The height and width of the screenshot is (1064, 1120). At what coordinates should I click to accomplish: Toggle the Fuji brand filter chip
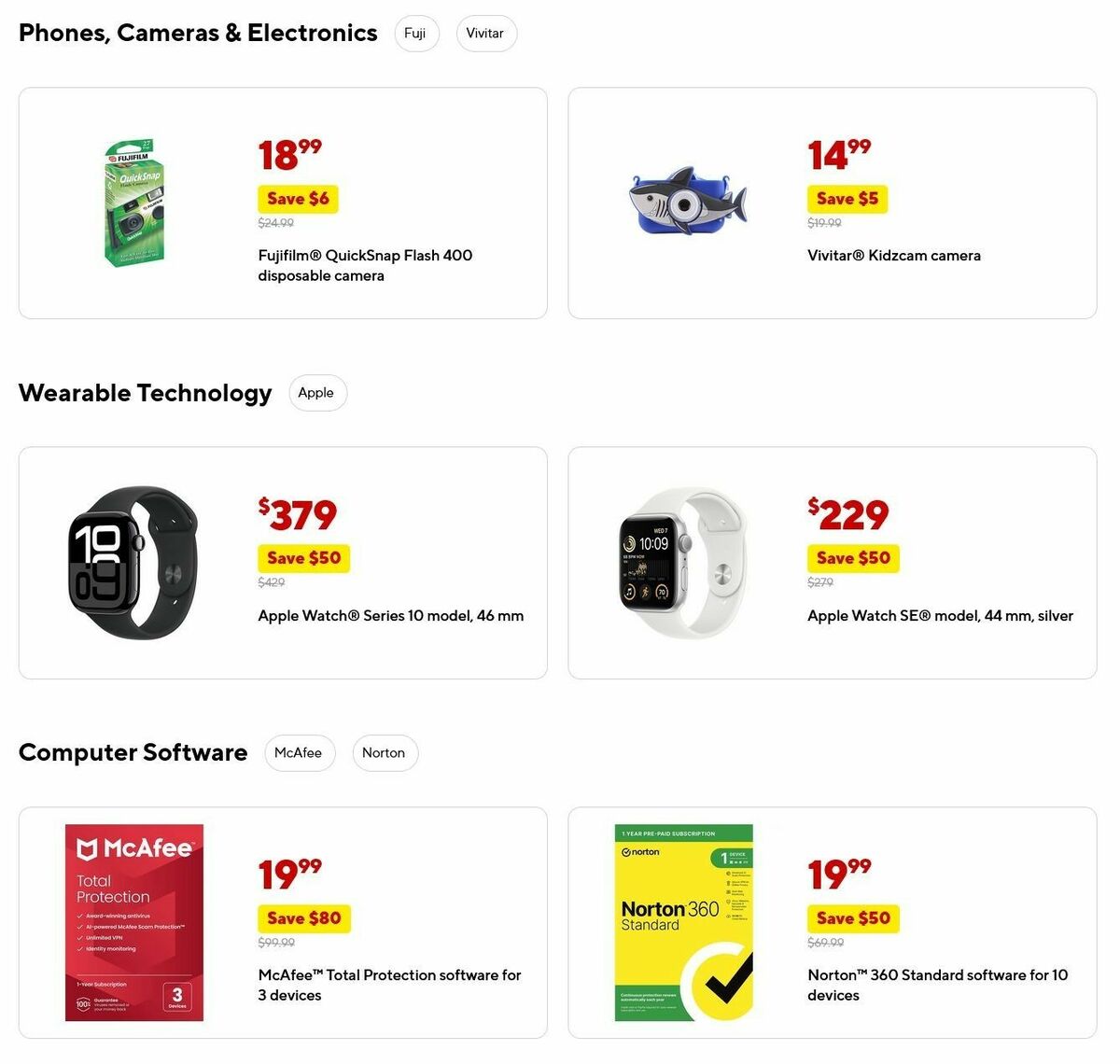point(416,33)
